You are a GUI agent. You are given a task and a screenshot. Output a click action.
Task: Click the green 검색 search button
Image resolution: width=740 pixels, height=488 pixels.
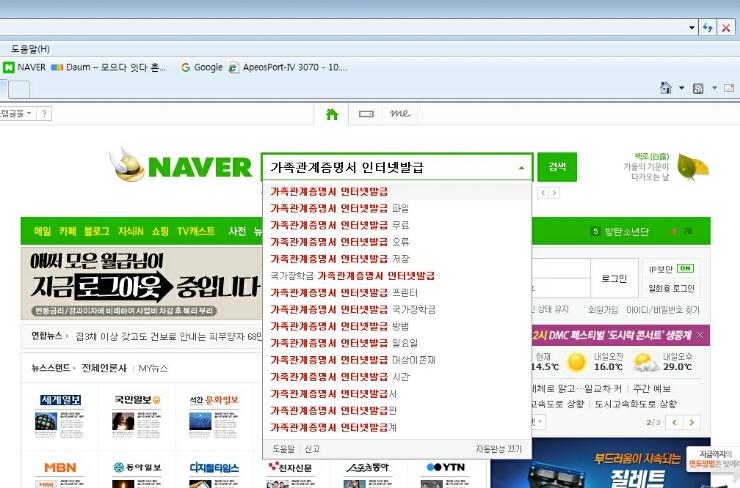tap(557, 167)
